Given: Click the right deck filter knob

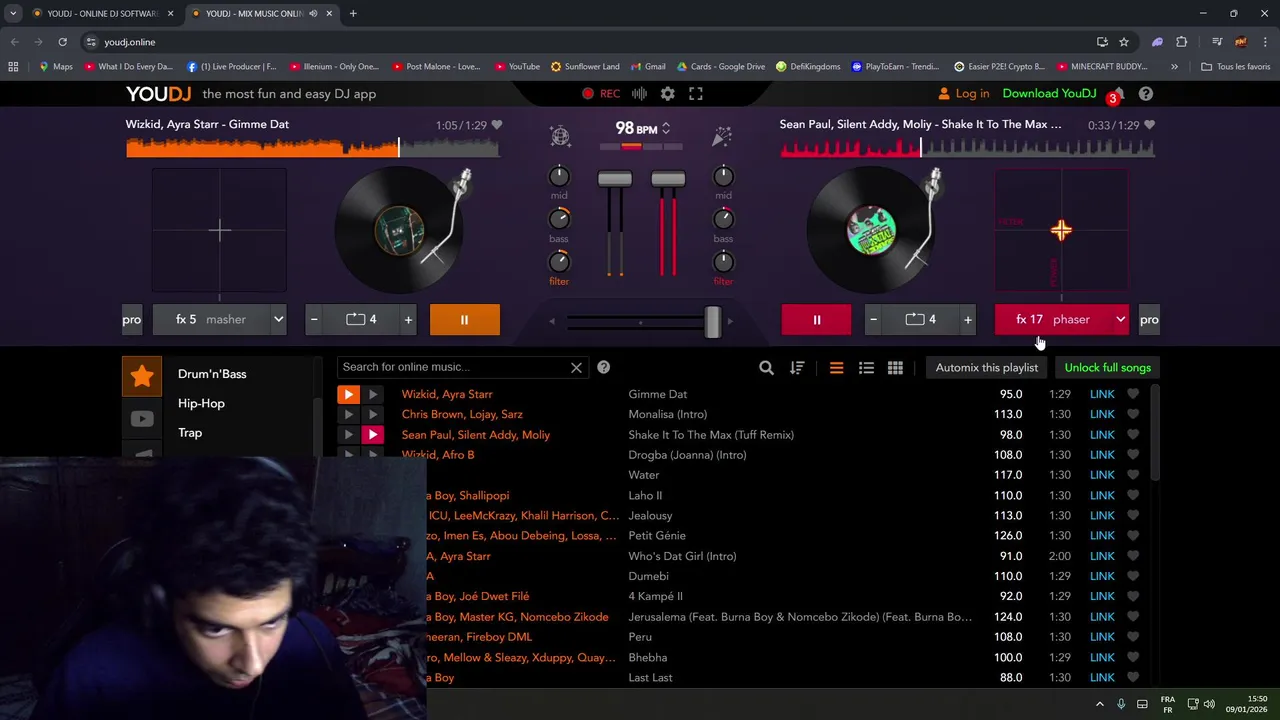Looking at the screenshot, I should pos(723,262).
